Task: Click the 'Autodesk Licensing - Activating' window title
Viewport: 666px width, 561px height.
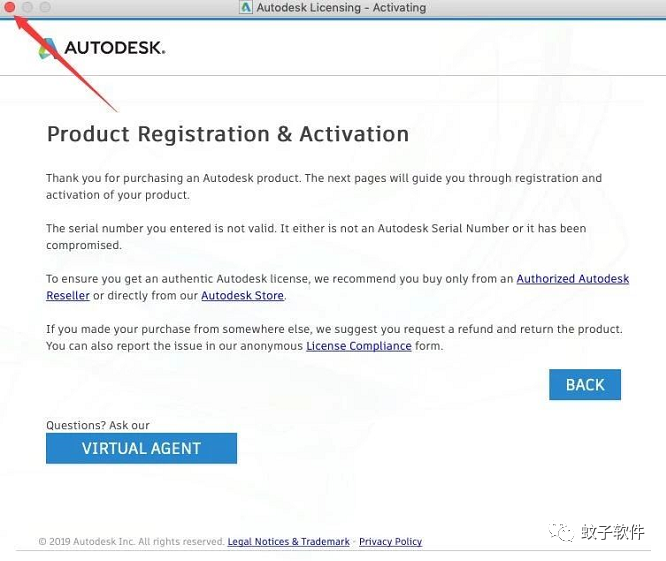Action: click(x=341, y=7)
